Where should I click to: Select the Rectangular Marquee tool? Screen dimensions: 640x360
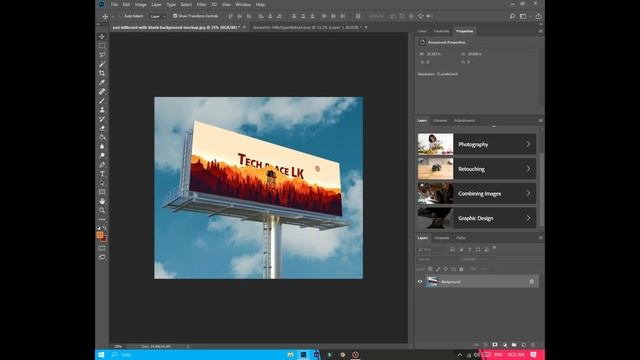coord(102,46)
